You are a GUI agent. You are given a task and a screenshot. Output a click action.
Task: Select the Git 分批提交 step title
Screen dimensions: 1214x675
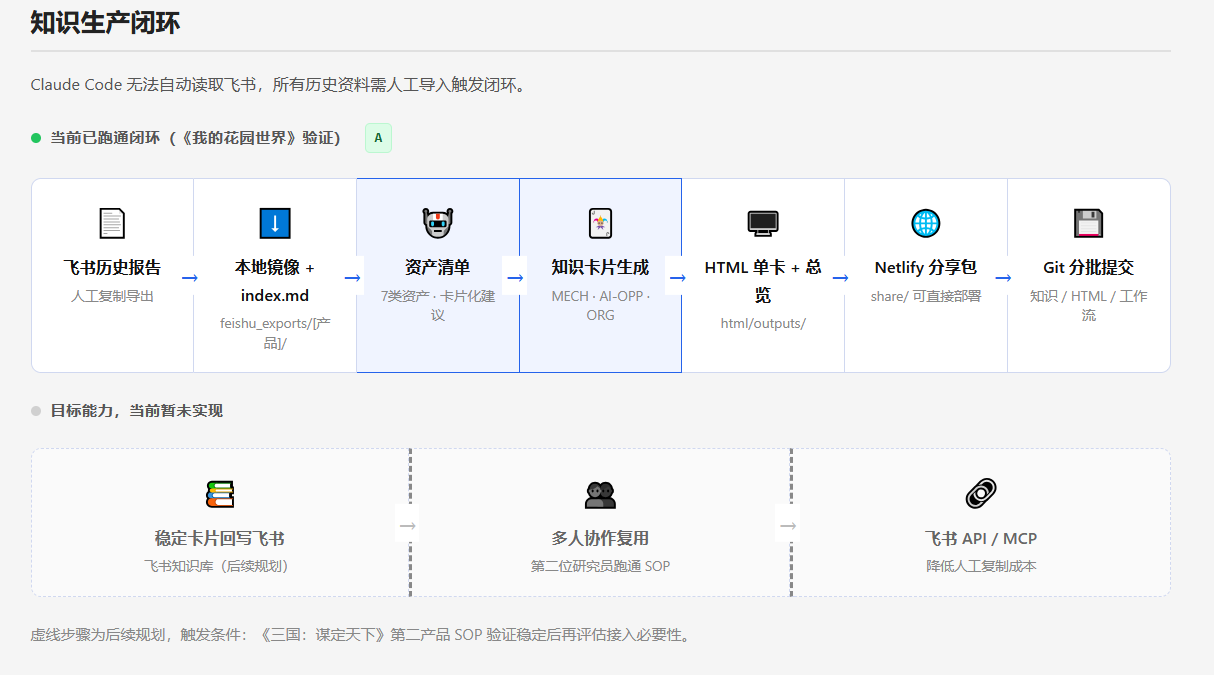tap(1088, 268)
